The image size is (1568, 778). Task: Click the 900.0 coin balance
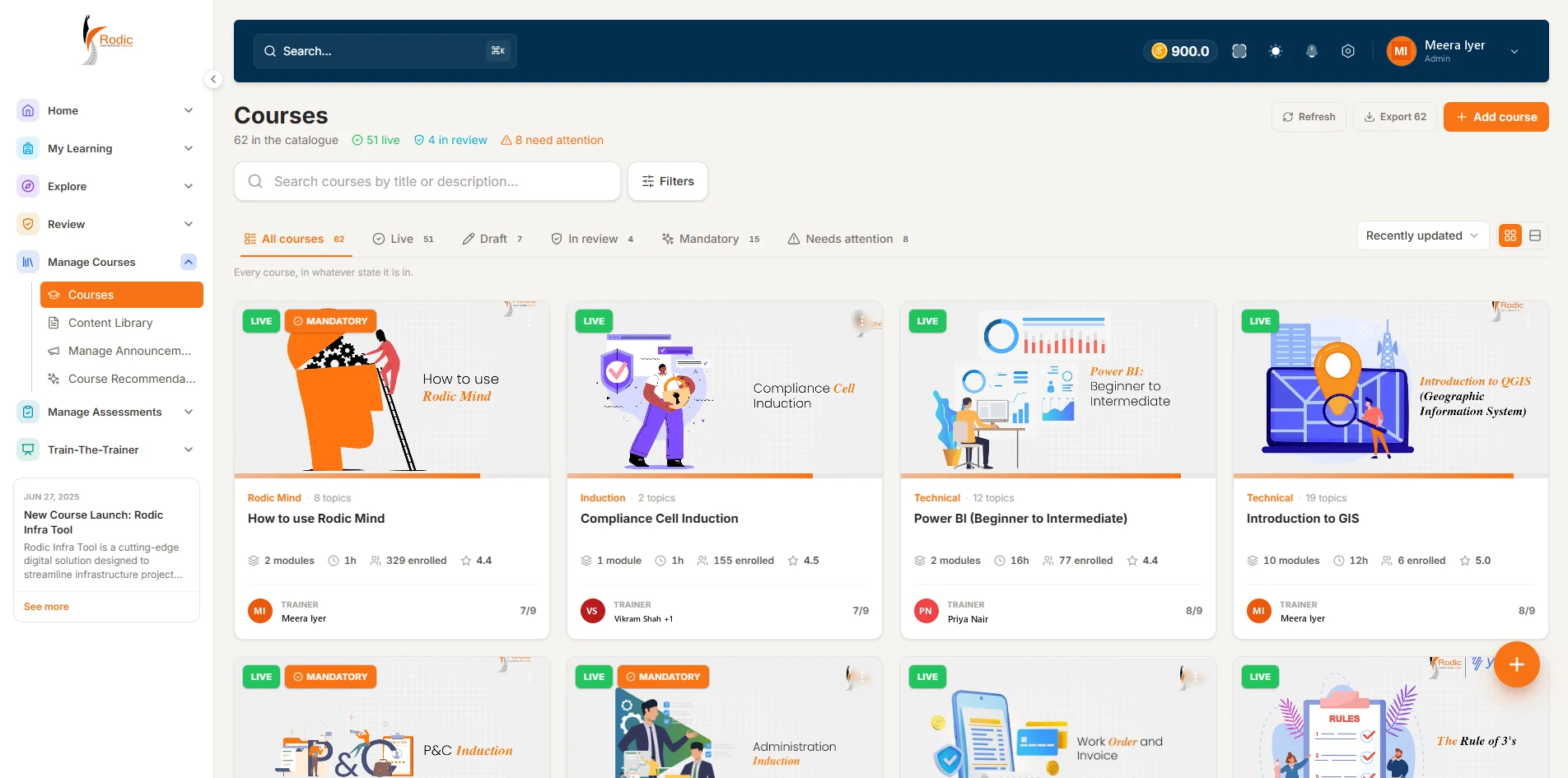click(x=1180, y=51)
